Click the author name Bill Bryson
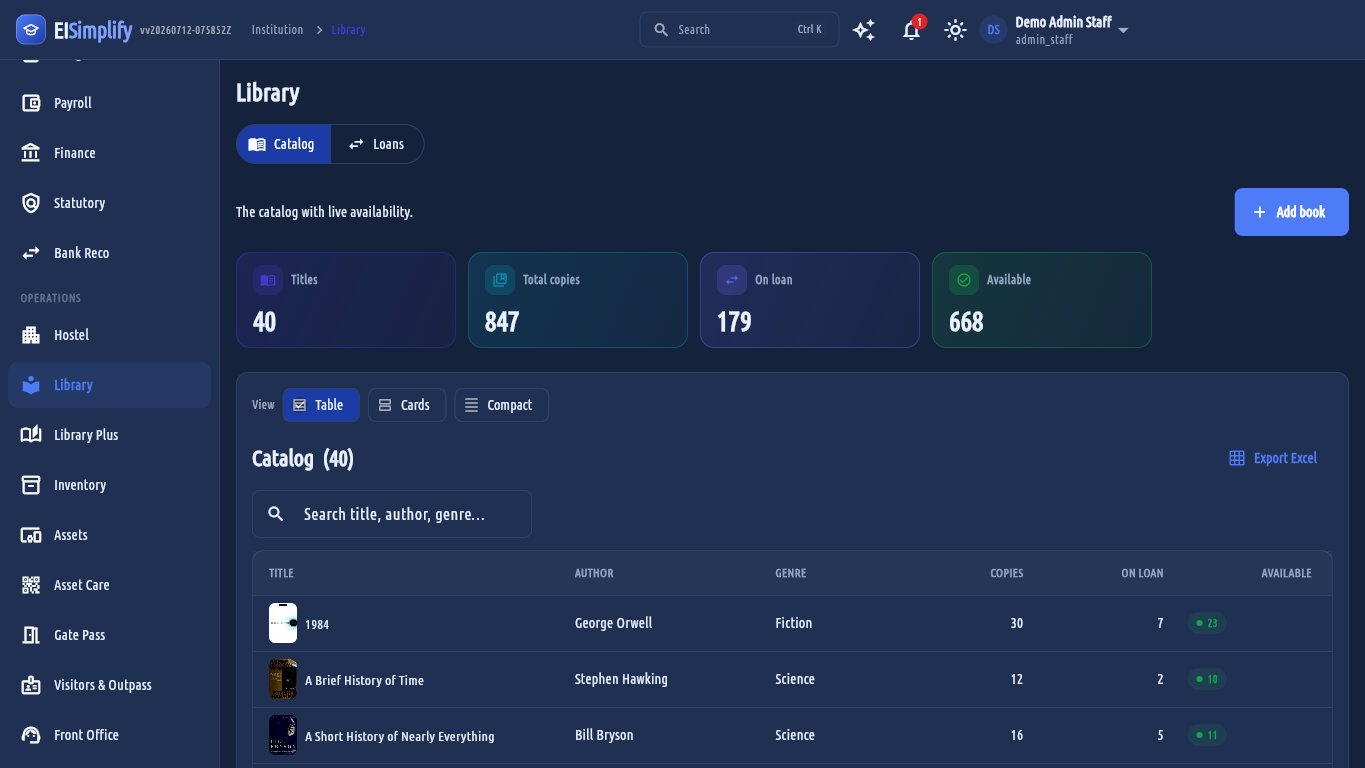The width and height of the screenshot is (1365, 768). 604,735
